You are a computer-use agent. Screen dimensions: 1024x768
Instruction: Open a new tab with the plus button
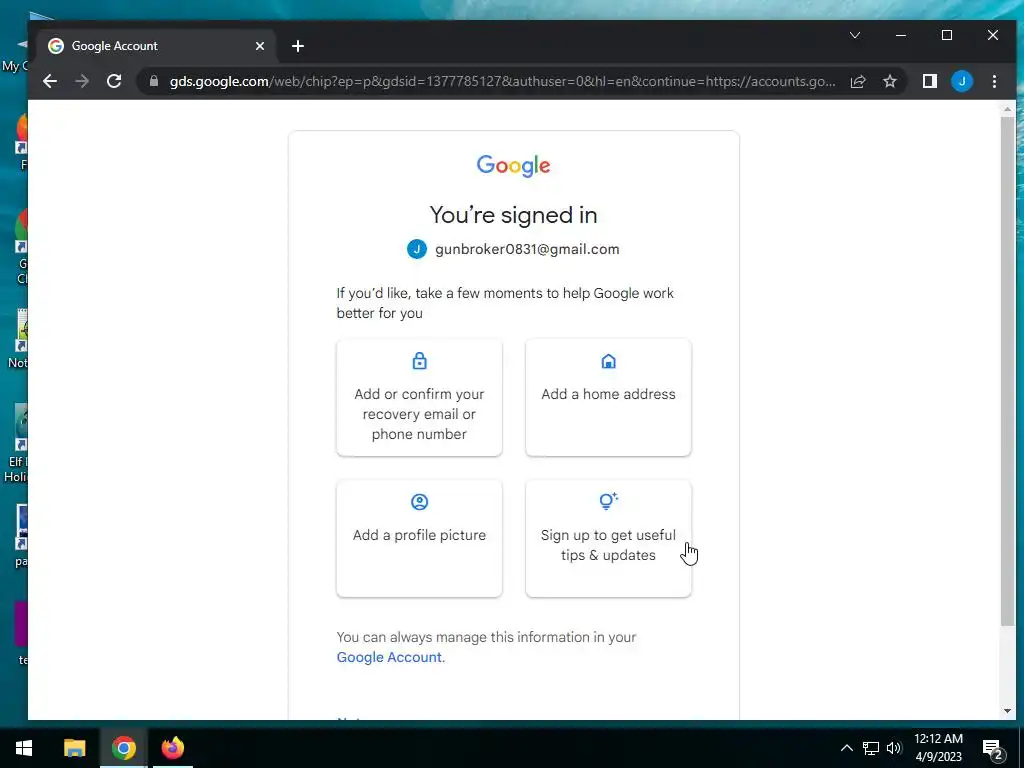298,46
